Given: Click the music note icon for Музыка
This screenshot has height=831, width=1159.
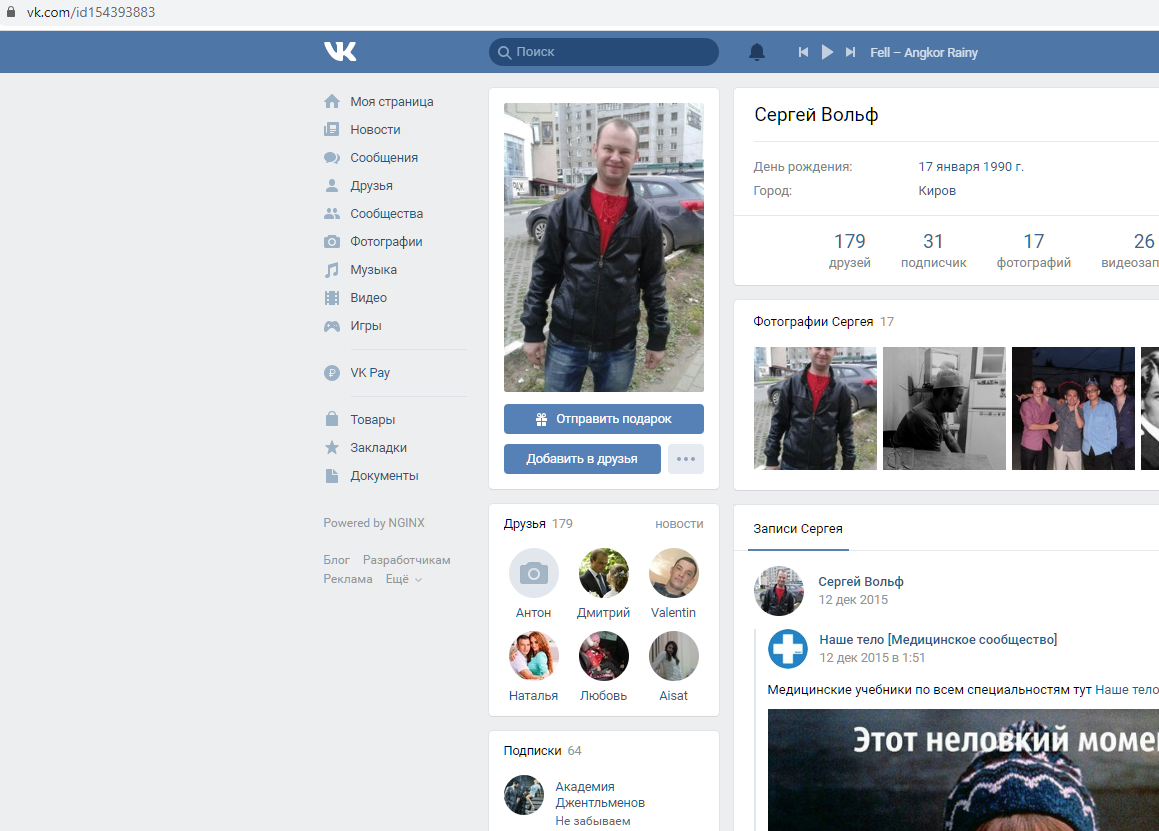Looking at the screenshot, I should pos(332,270).
